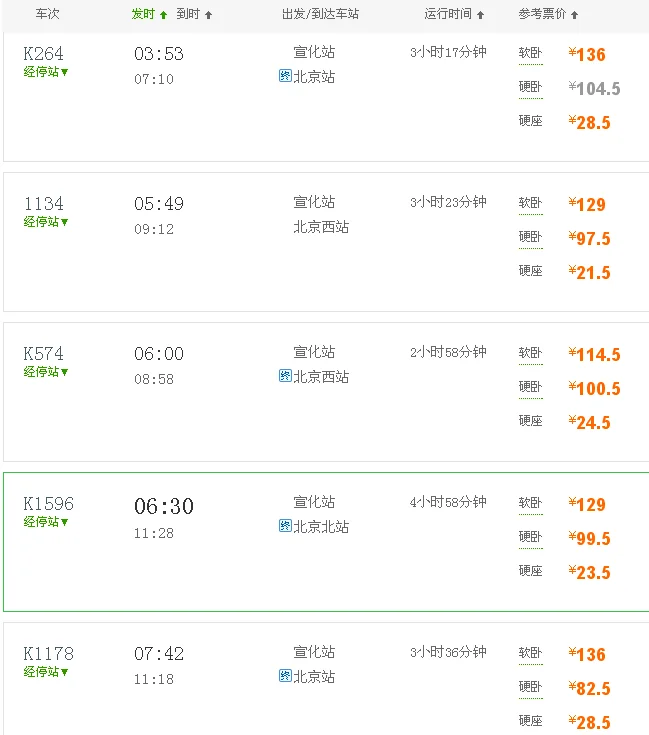Show 经停站 stops for train K574
Image resolution: width=649 pixels, height=735 pixels.
47,372
